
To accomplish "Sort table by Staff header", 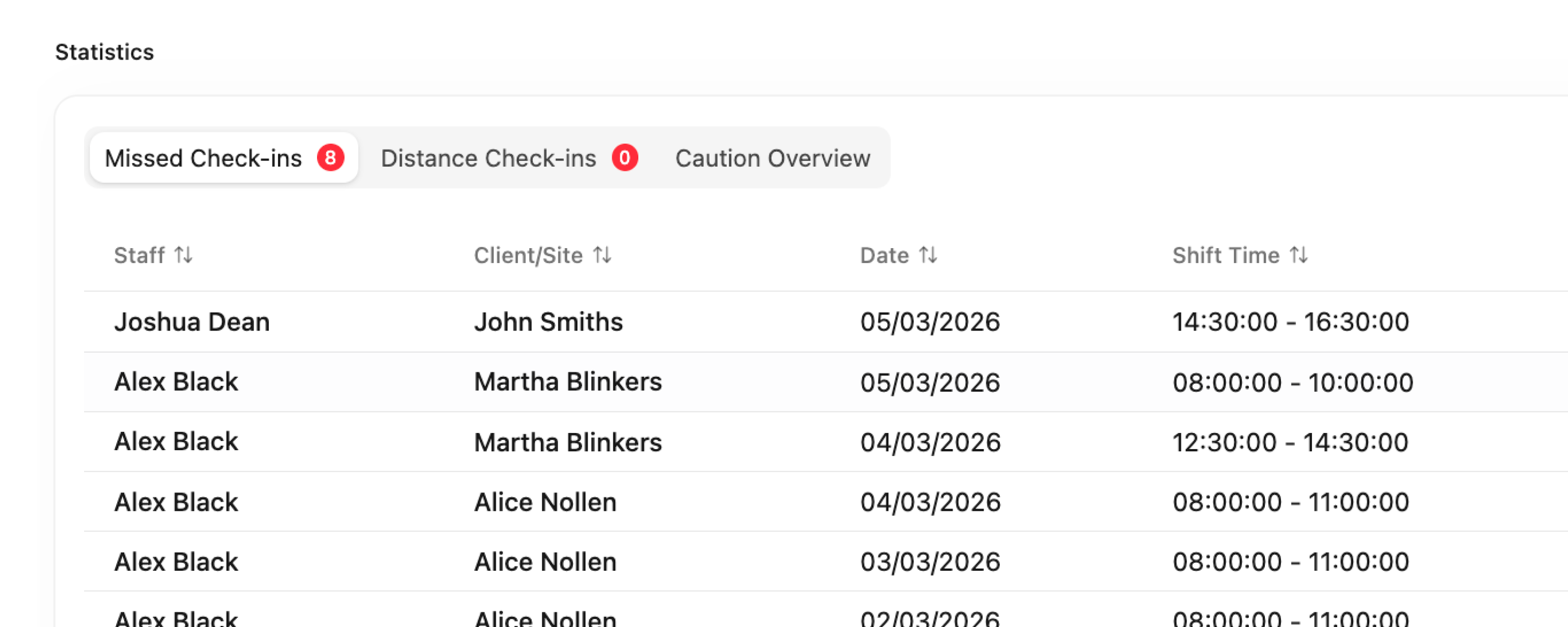I will 139,255.
